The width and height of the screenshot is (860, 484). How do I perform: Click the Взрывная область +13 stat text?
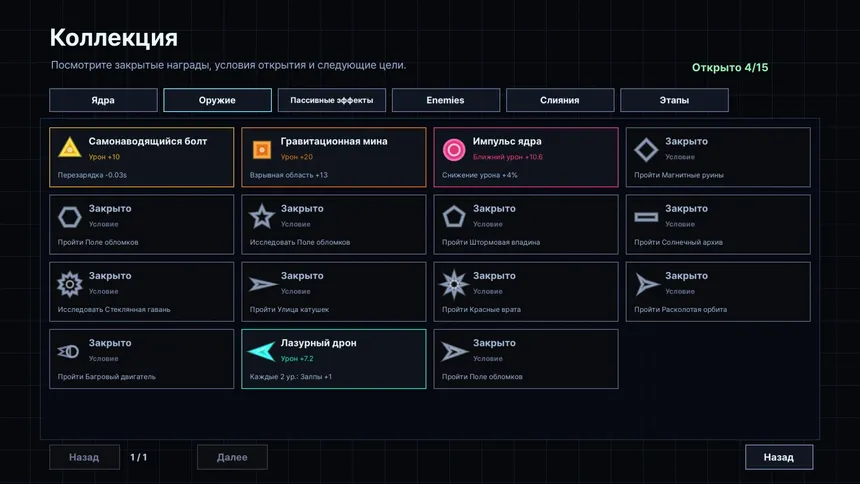[x=288, y=175]
